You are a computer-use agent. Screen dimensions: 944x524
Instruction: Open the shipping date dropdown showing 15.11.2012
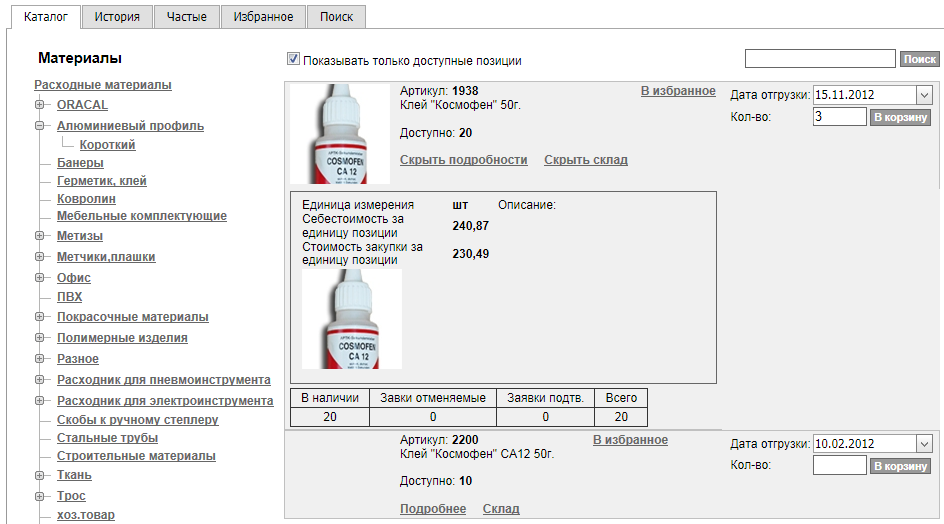[922, 95]
